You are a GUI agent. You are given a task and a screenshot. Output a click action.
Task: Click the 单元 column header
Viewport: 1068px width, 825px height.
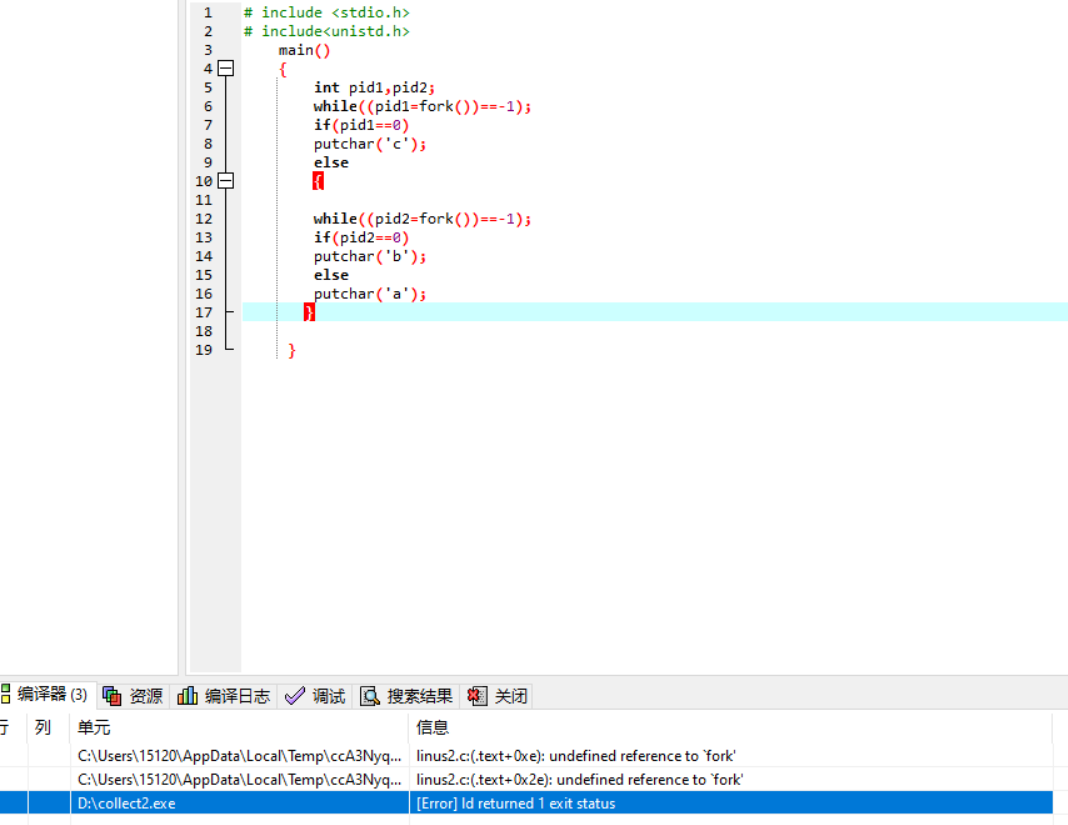pyautogui.click(x=95, y=727)
